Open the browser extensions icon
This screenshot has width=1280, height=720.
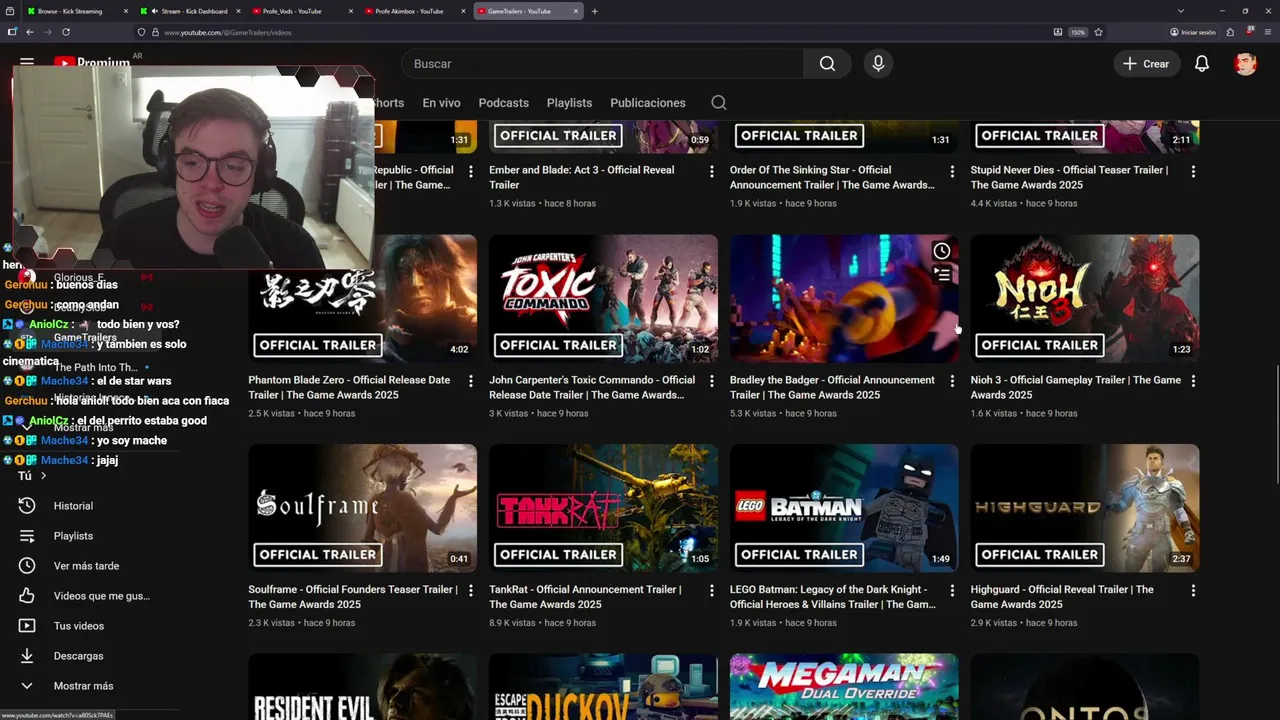click(1230, 32)
